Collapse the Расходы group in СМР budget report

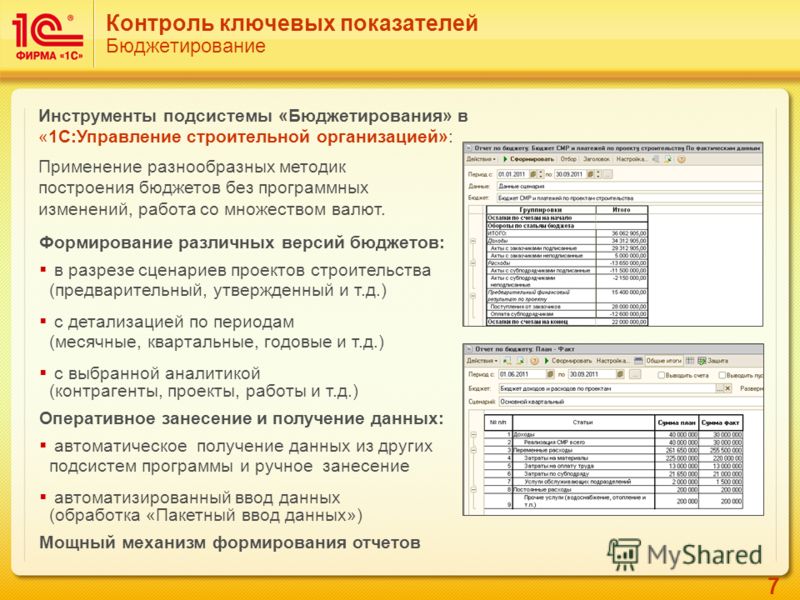(x=473, y=263)
